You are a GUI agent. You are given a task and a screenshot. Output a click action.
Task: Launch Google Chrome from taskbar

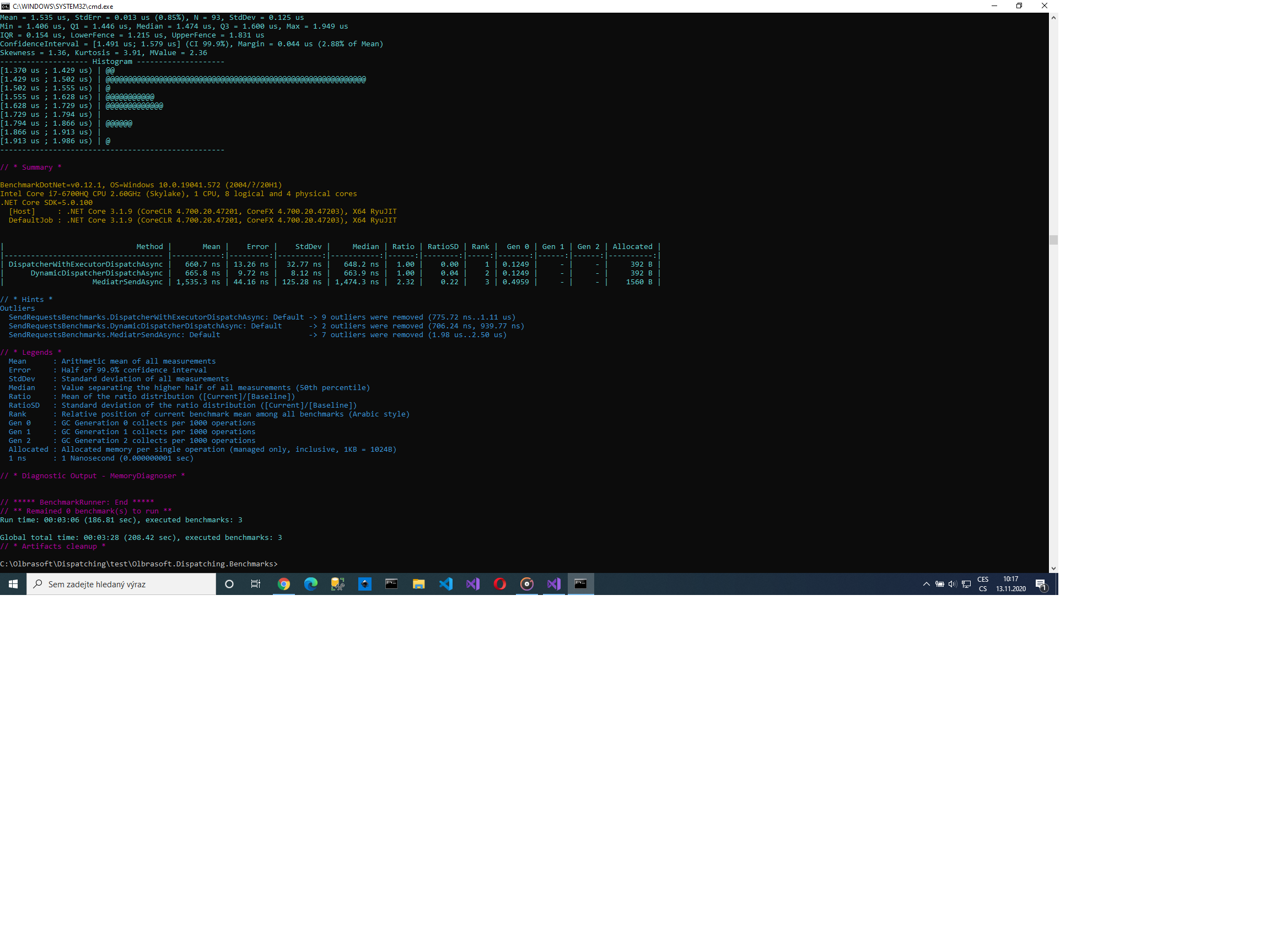click(284, 583)
